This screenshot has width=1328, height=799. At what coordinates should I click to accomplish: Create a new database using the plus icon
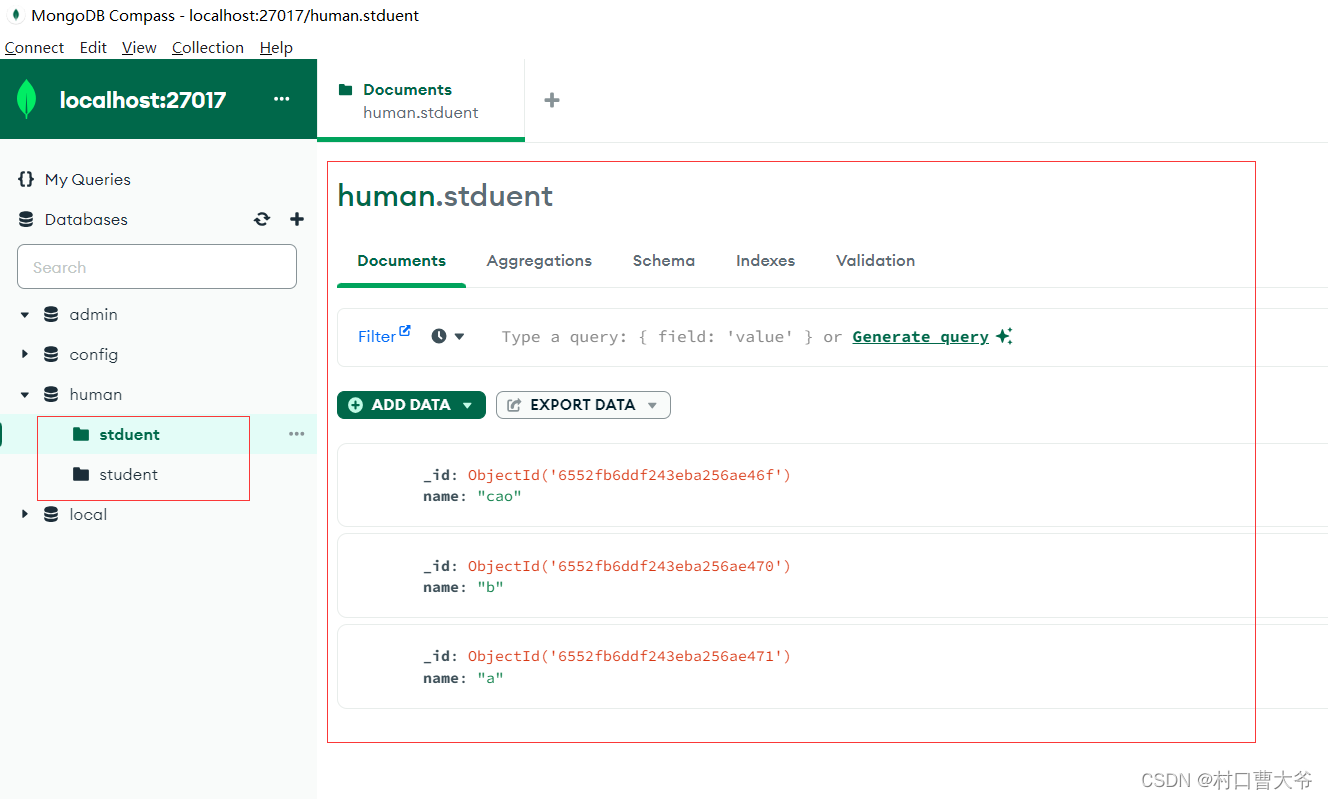coord(297,219)
